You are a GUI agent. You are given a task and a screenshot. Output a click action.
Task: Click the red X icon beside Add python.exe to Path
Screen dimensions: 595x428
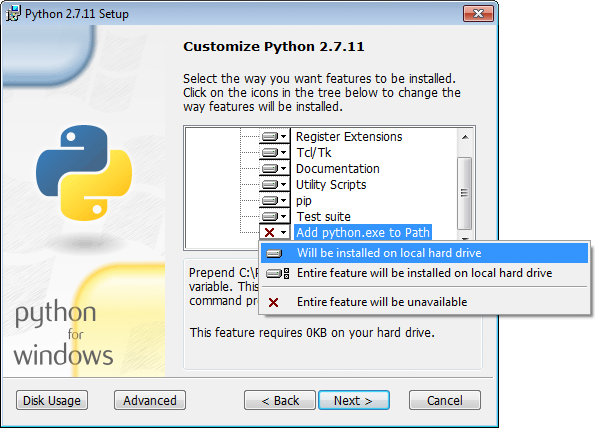(x=269, y=232)
